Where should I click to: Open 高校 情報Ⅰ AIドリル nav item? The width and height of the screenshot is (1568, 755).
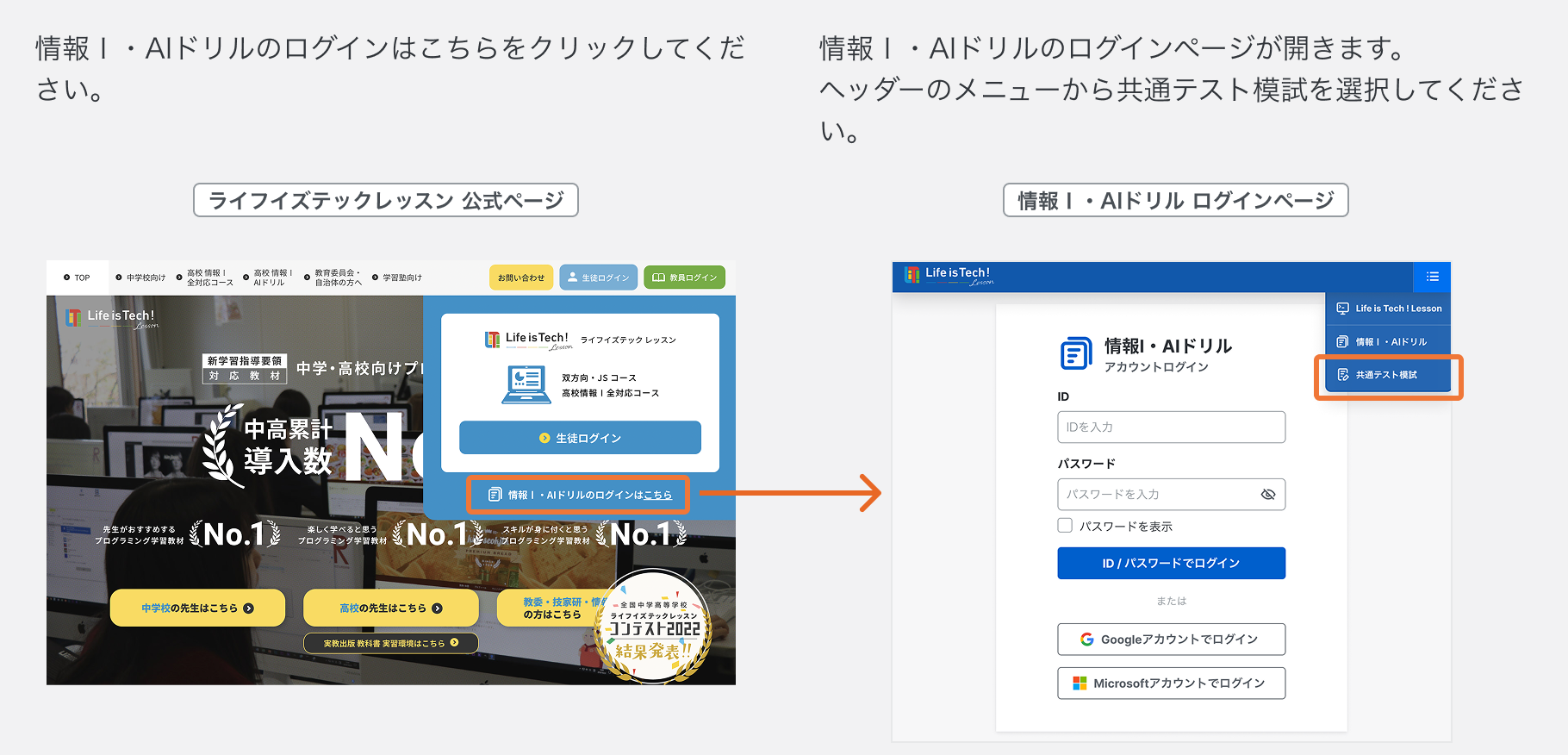point(268,278)
